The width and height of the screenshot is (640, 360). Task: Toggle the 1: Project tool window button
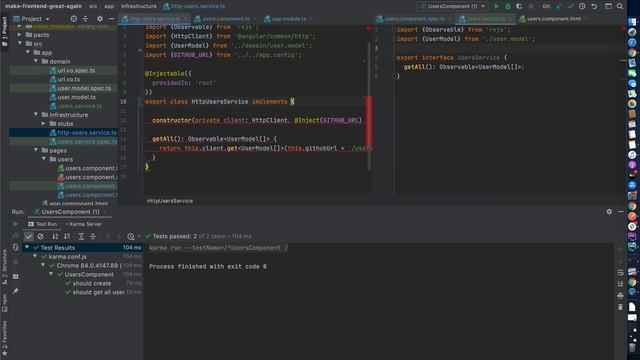click(x=4, y=31)
